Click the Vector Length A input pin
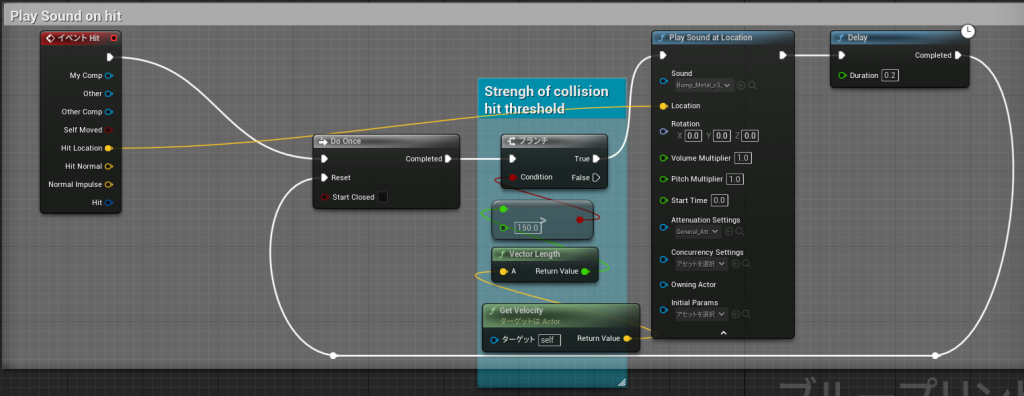 [503, 271]
